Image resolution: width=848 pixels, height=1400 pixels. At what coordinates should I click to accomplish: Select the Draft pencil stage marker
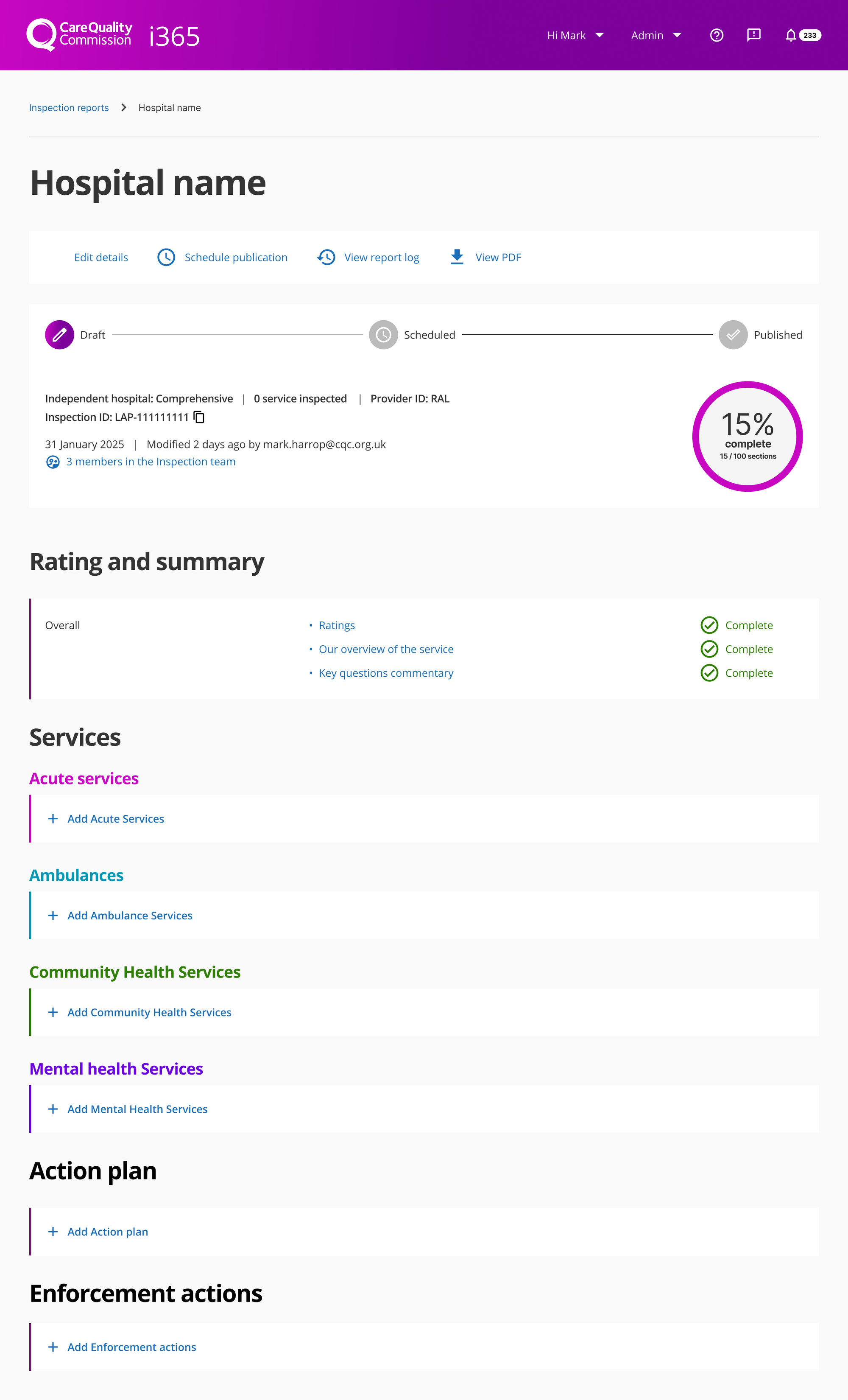[x=60, y=335]
